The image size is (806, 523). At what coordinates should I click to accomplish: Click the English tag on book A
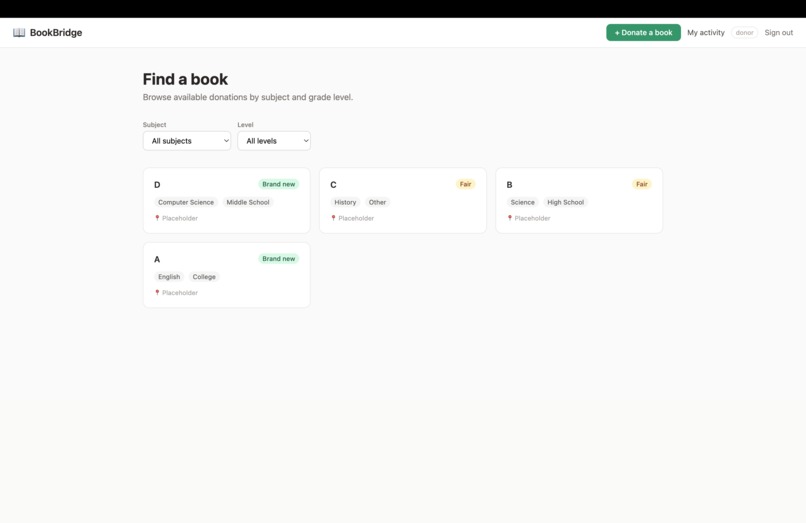tap(169, 277)
